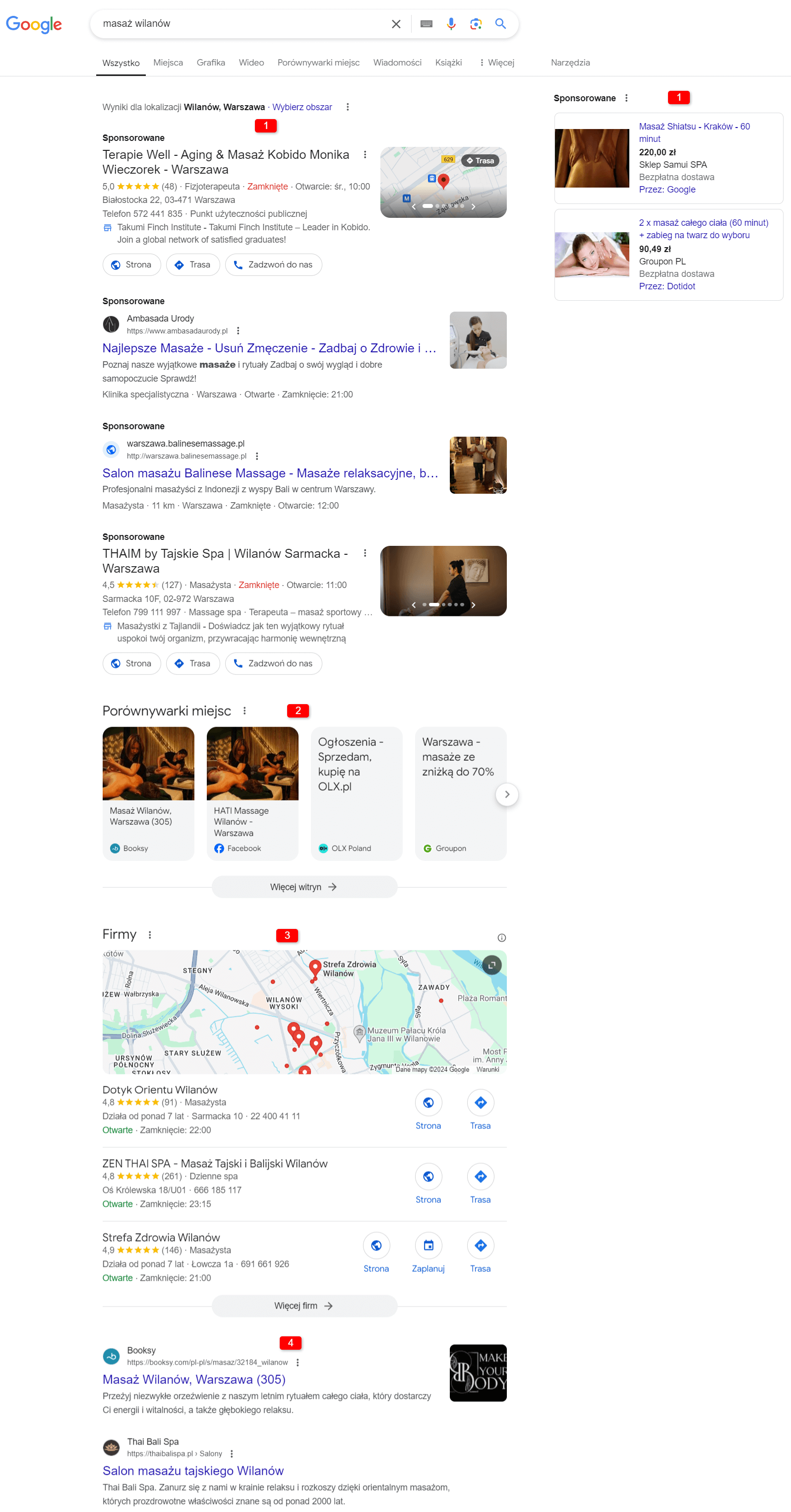The height and width of the screenshot is (1512, 791).
Task: Open Google Lens image search
Action: [476, 24]
